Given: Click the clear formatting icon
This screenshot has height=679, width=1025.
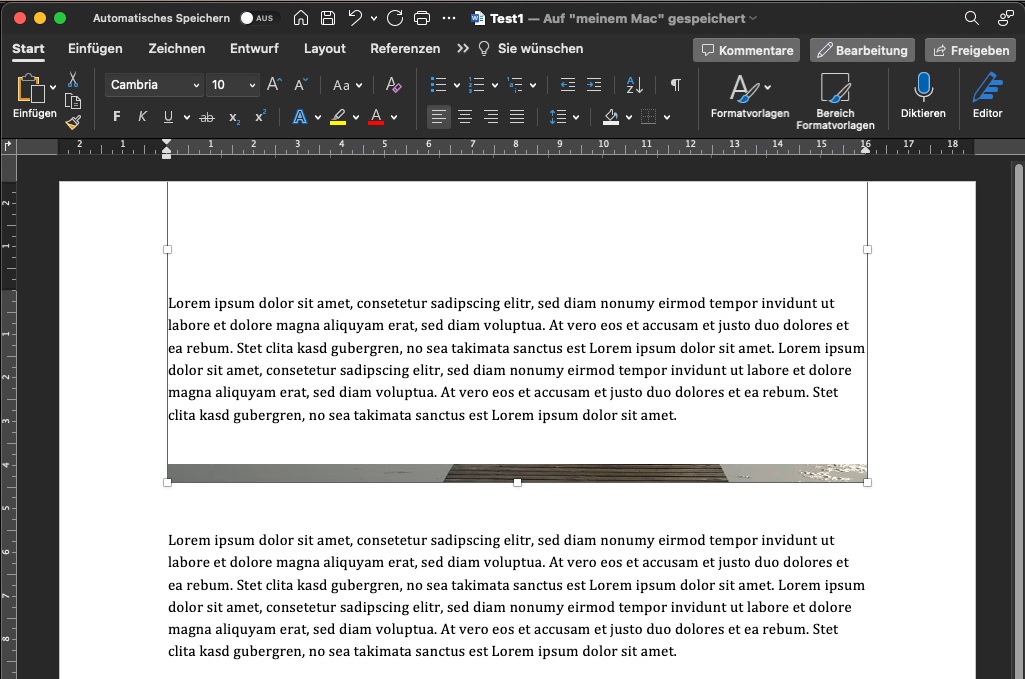Looking at the screenshot, I should [x=393, y=85].
